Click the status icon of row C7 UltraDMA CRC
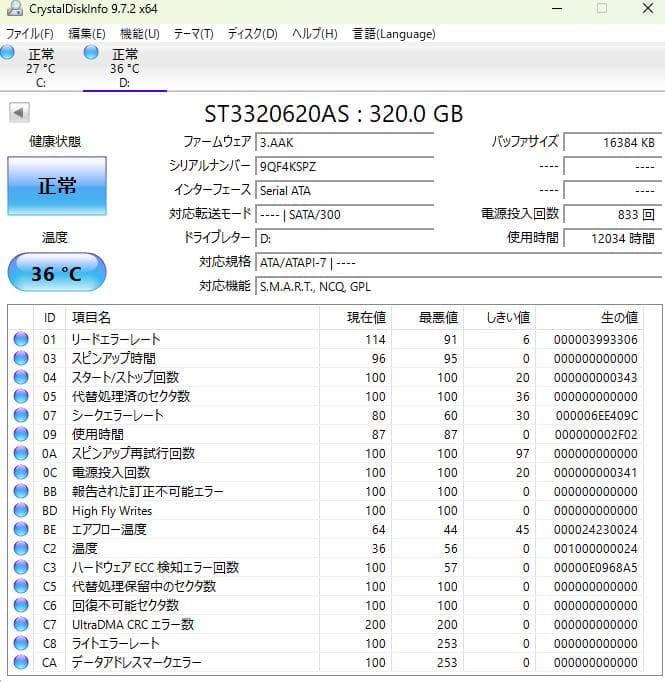This screenshot has height=682, width=665. [21, 624]
